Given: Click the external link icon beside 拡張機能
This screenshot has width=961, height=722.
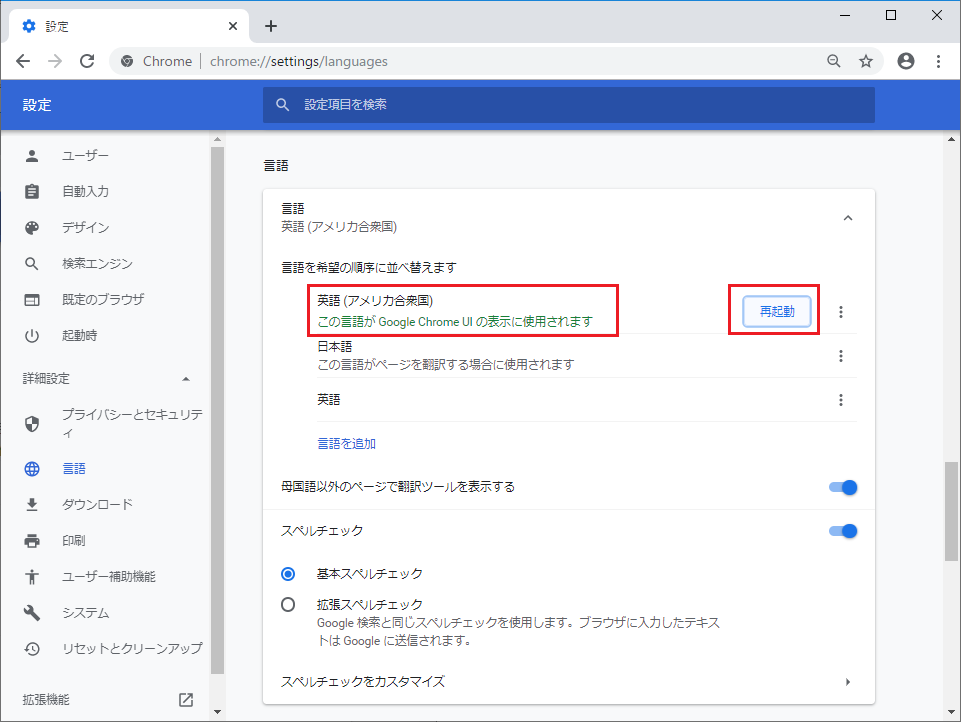Looking at the screenshot, I should pyautogui.click(x=186, y=700).
